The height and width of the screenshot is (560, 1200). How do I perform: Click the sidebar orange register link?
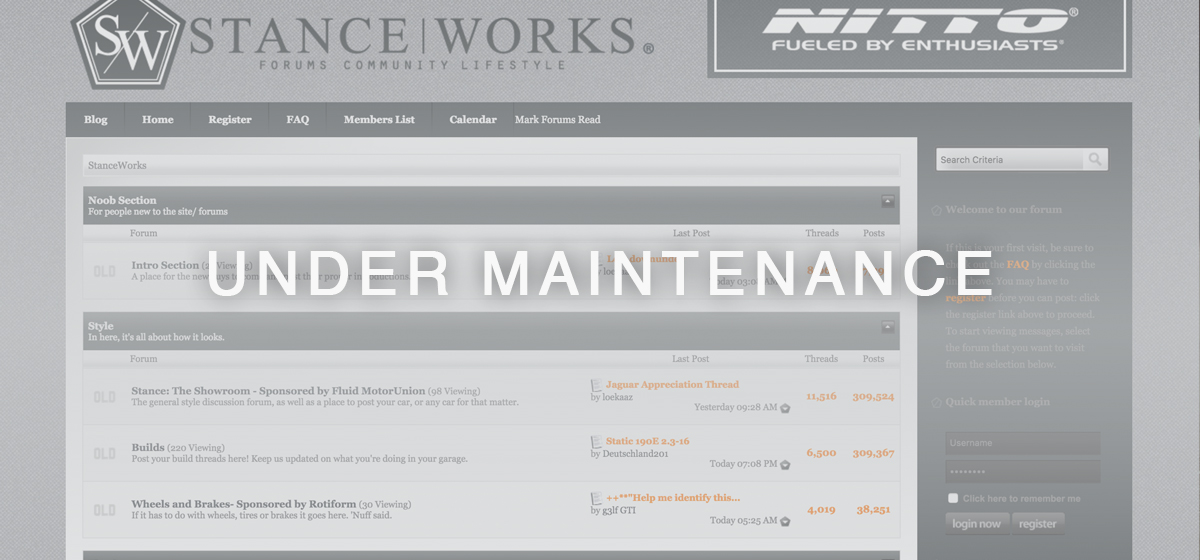click(x=966, y=298)
